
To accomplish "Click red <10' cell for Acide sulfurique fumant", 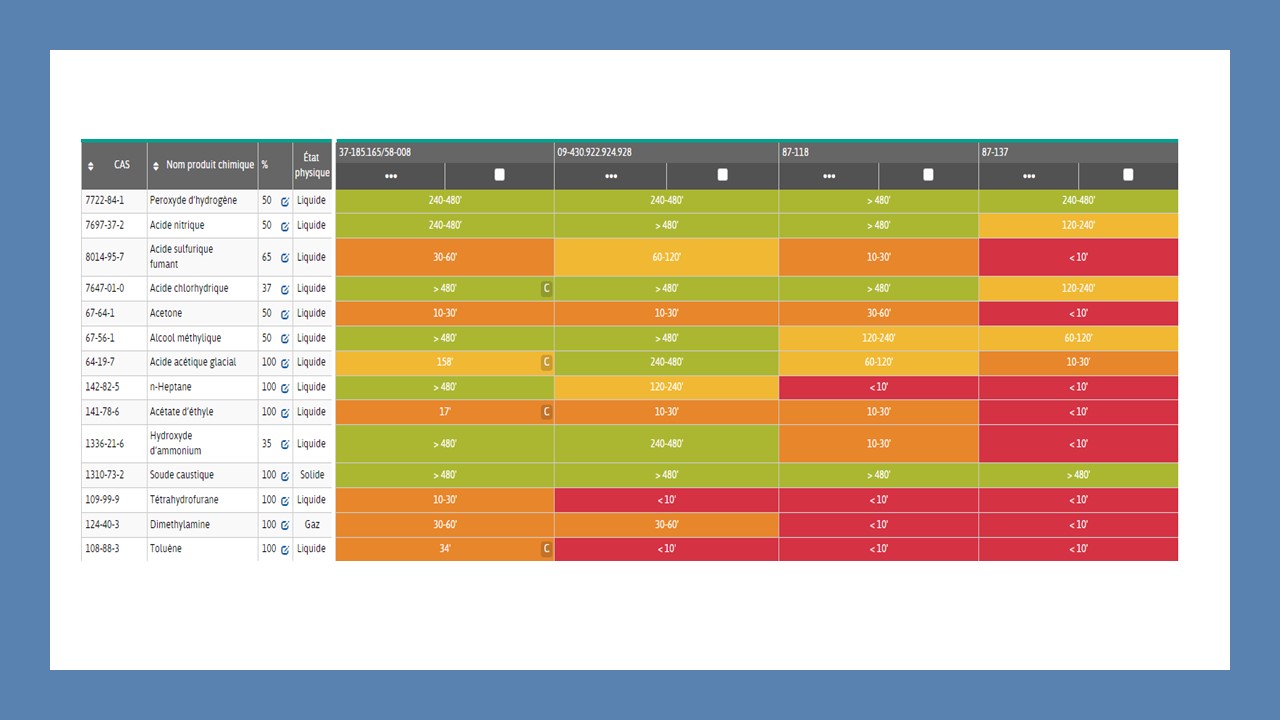I will point(1078,257).
